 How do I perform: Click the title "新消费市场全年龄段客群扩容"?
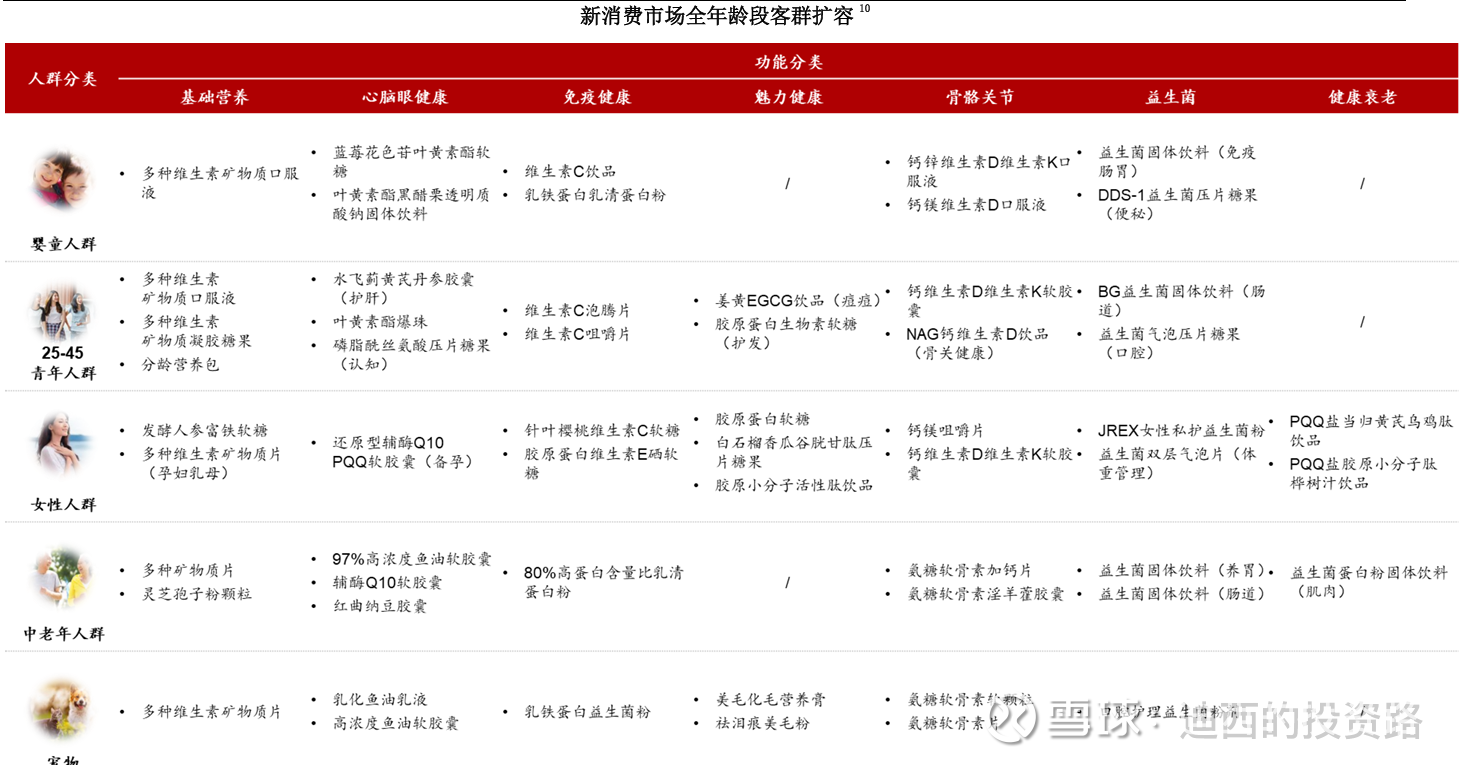(717, 16)
